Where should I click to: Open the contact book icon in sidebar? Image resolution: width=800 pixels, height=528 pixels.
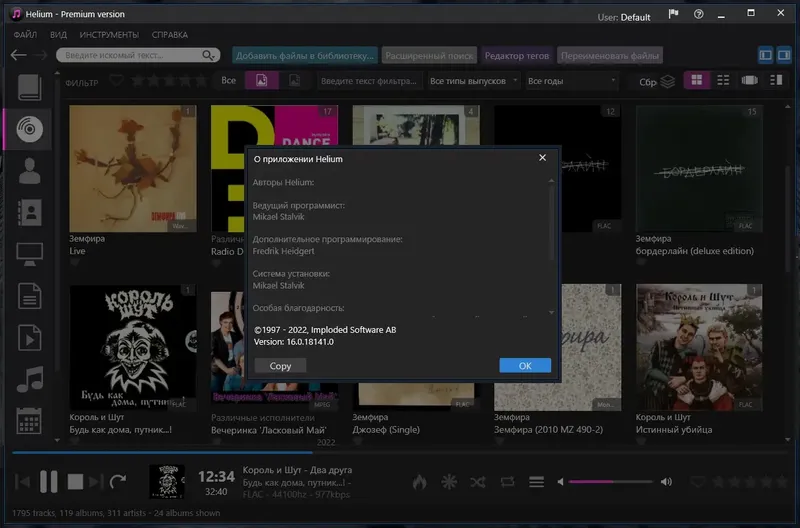(29, 213)
